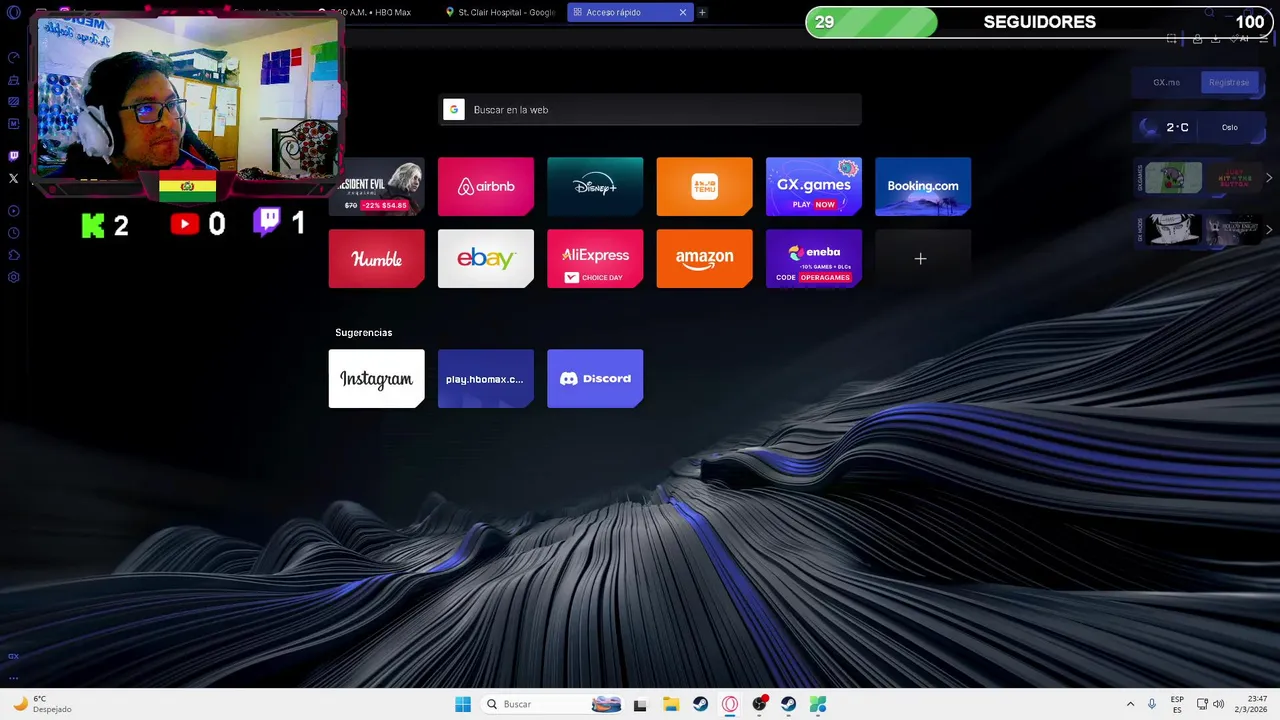This screenshot has height=720, width=1280.
Task: Expand GX Mods carousel with right chevron
Action: click(1269, 230)
